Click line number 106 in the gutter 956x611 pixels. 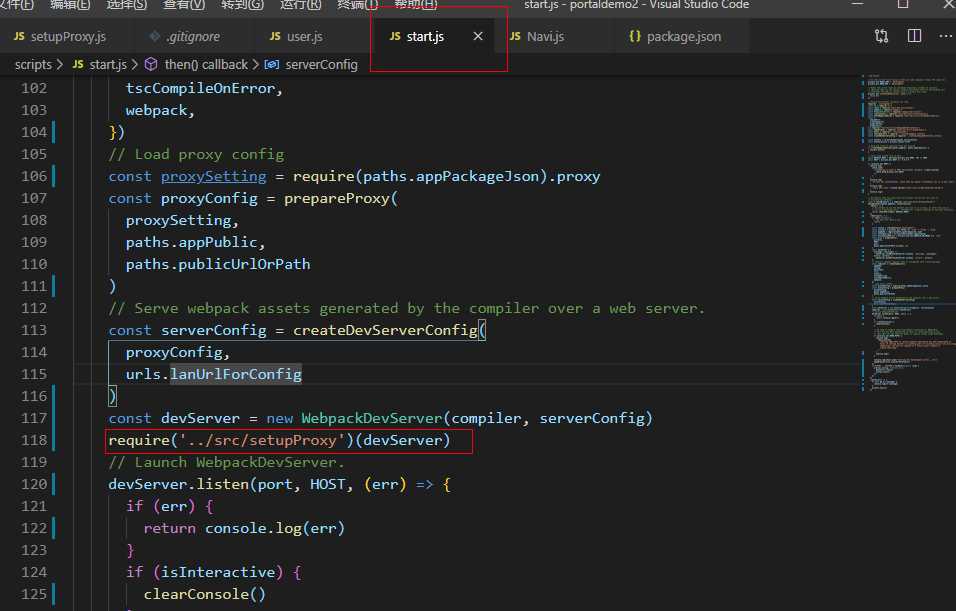click(34, 176)
